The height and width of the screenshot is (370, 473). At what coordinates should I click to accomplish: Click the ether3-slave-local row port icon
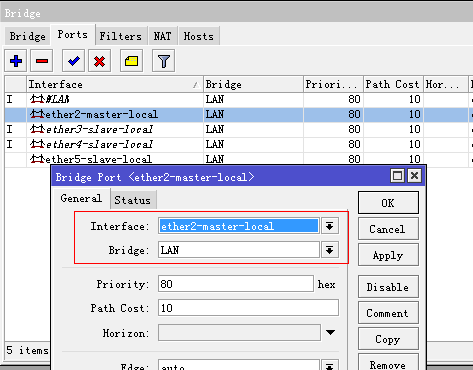coord(37,129)
